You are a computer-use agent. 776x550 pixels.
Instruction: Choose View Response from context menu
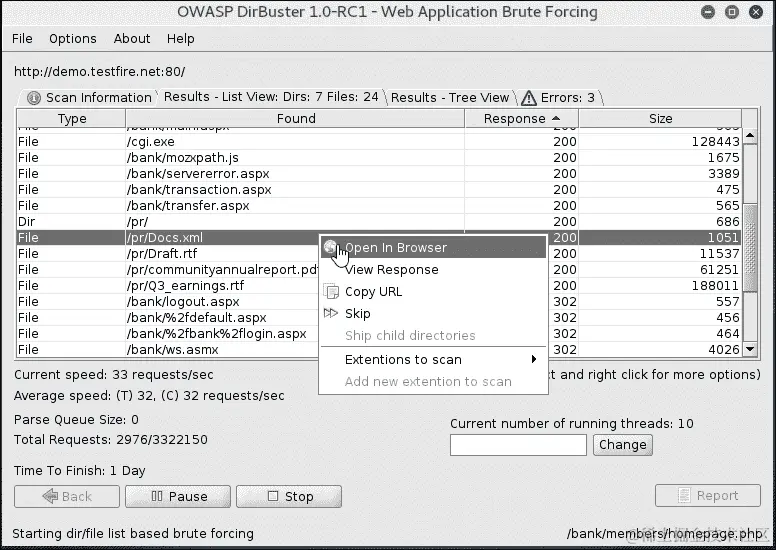(434, 270)
